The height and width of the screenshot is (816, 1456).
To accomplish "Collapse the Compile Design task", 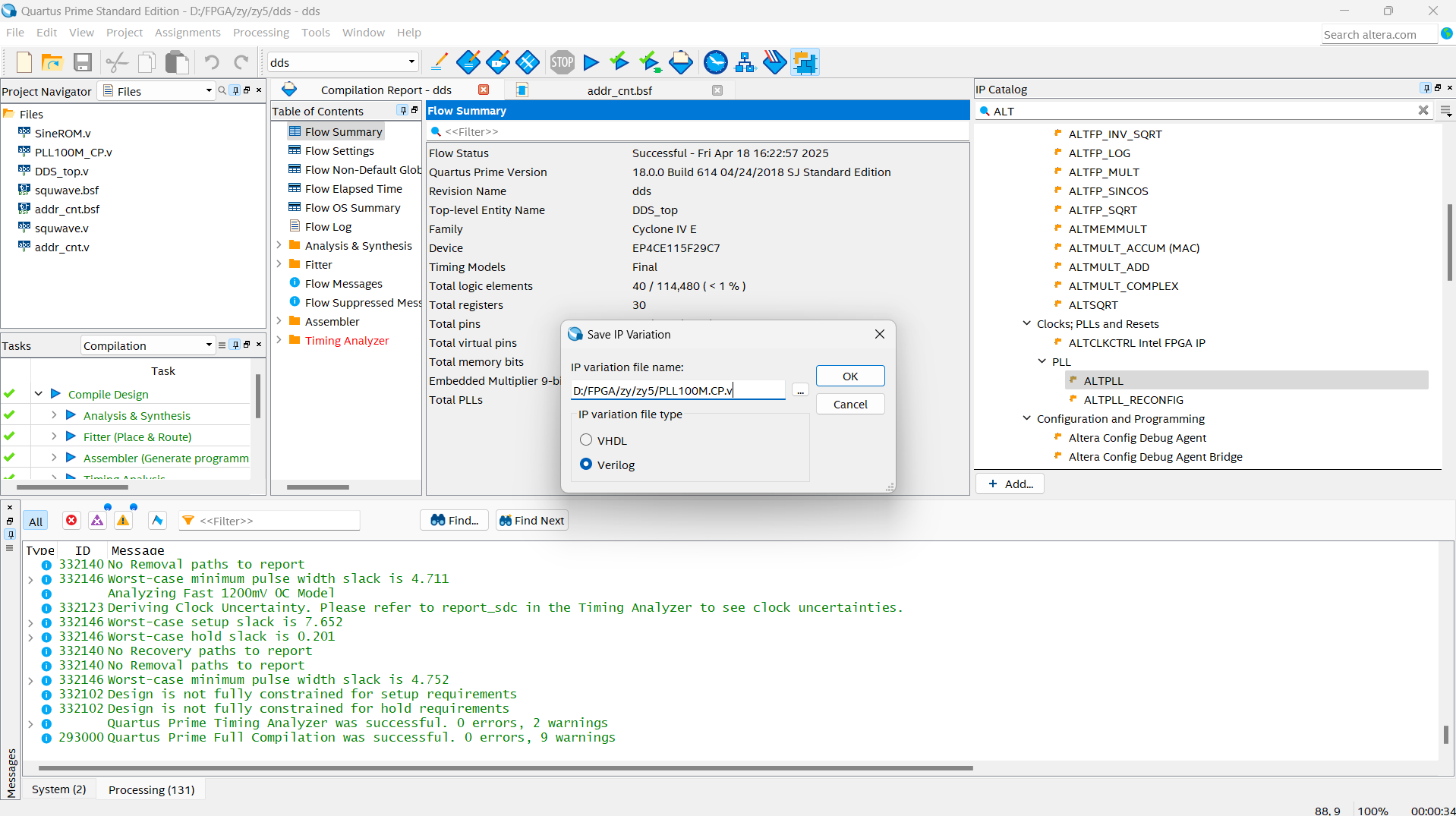I will (x=38, y=394).
